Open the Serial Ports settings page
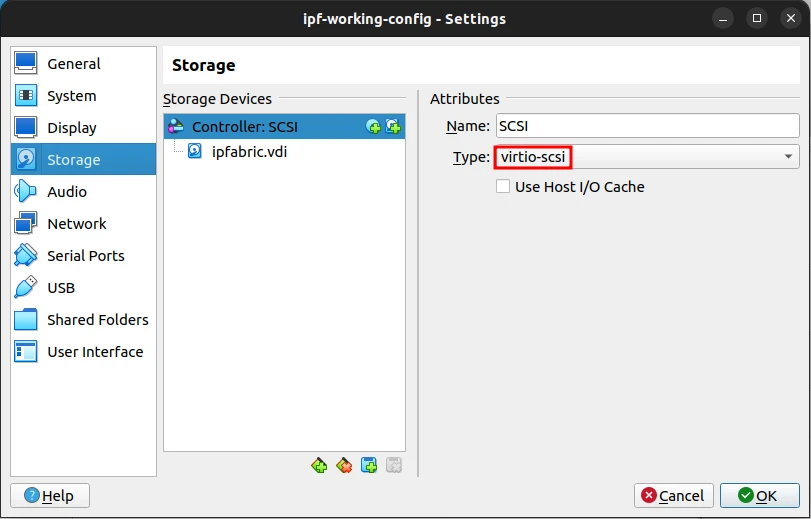The height and width of the screenshot is (519, 811). click(85, 256)
